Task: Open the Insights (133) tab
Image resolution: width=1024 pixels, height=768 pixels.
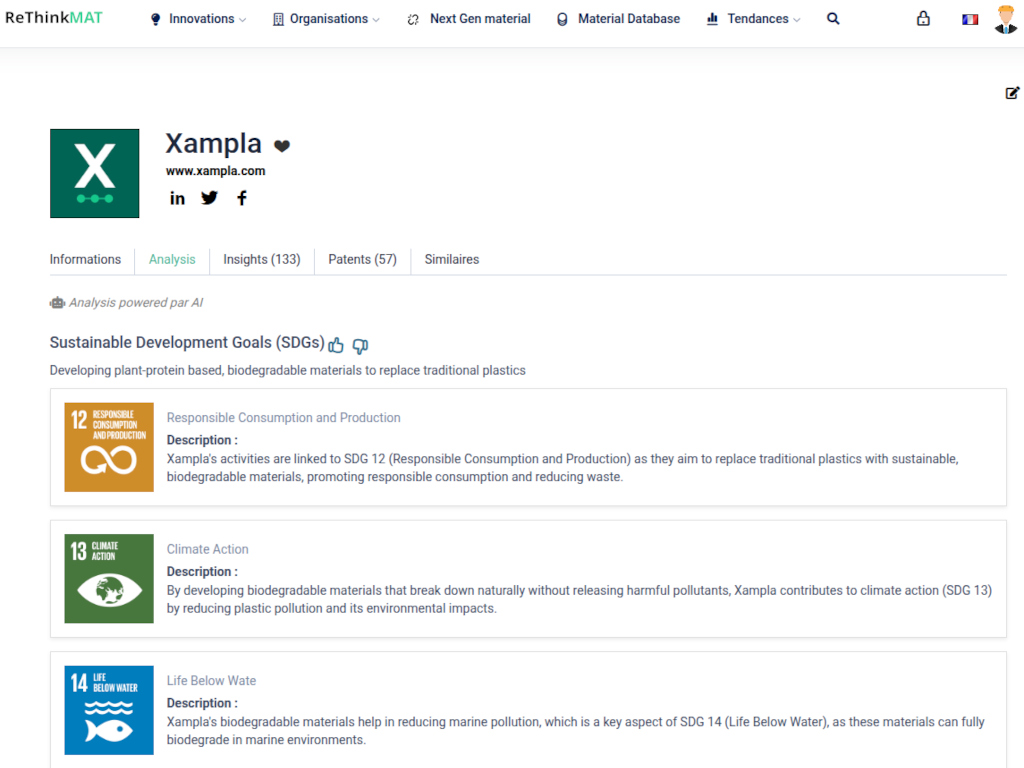Action: (262, 259)
